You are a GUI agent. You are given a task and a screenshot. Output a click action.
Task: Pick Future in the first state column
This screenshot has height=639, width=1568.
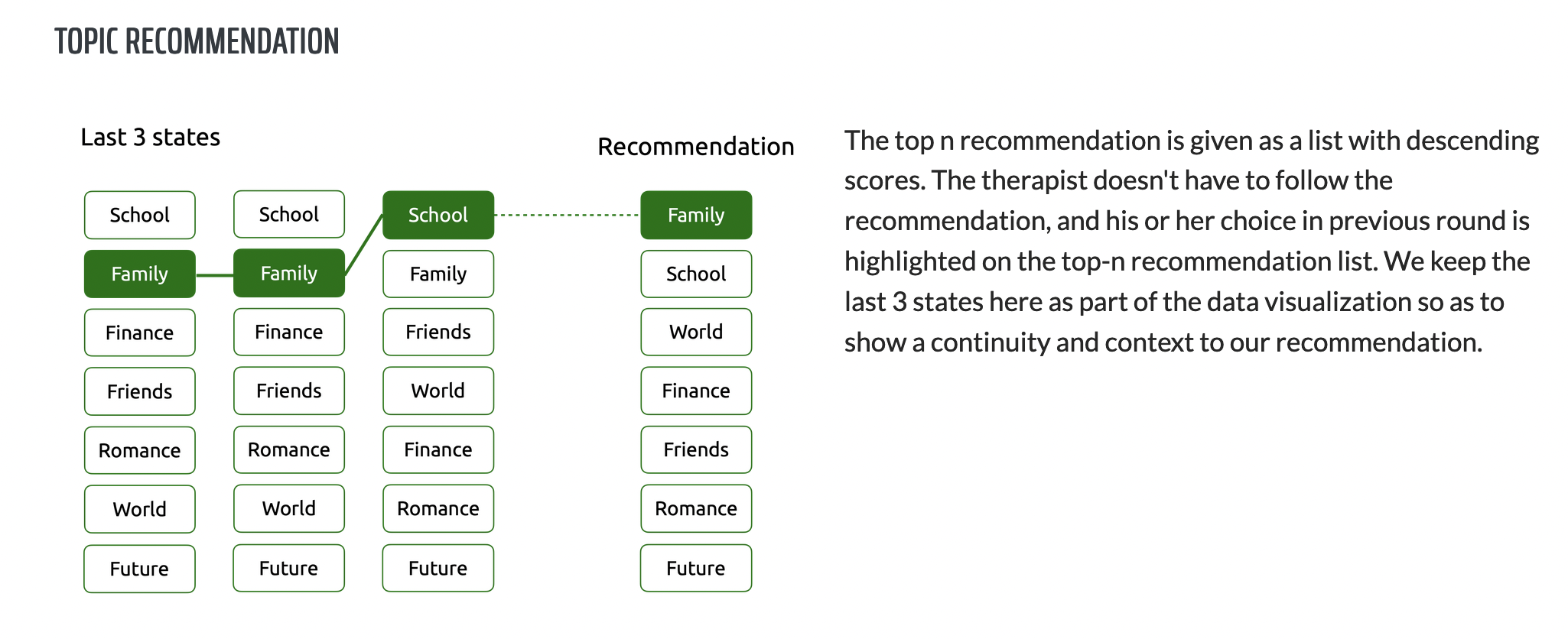pyautogui.click(x=140, y=569)
